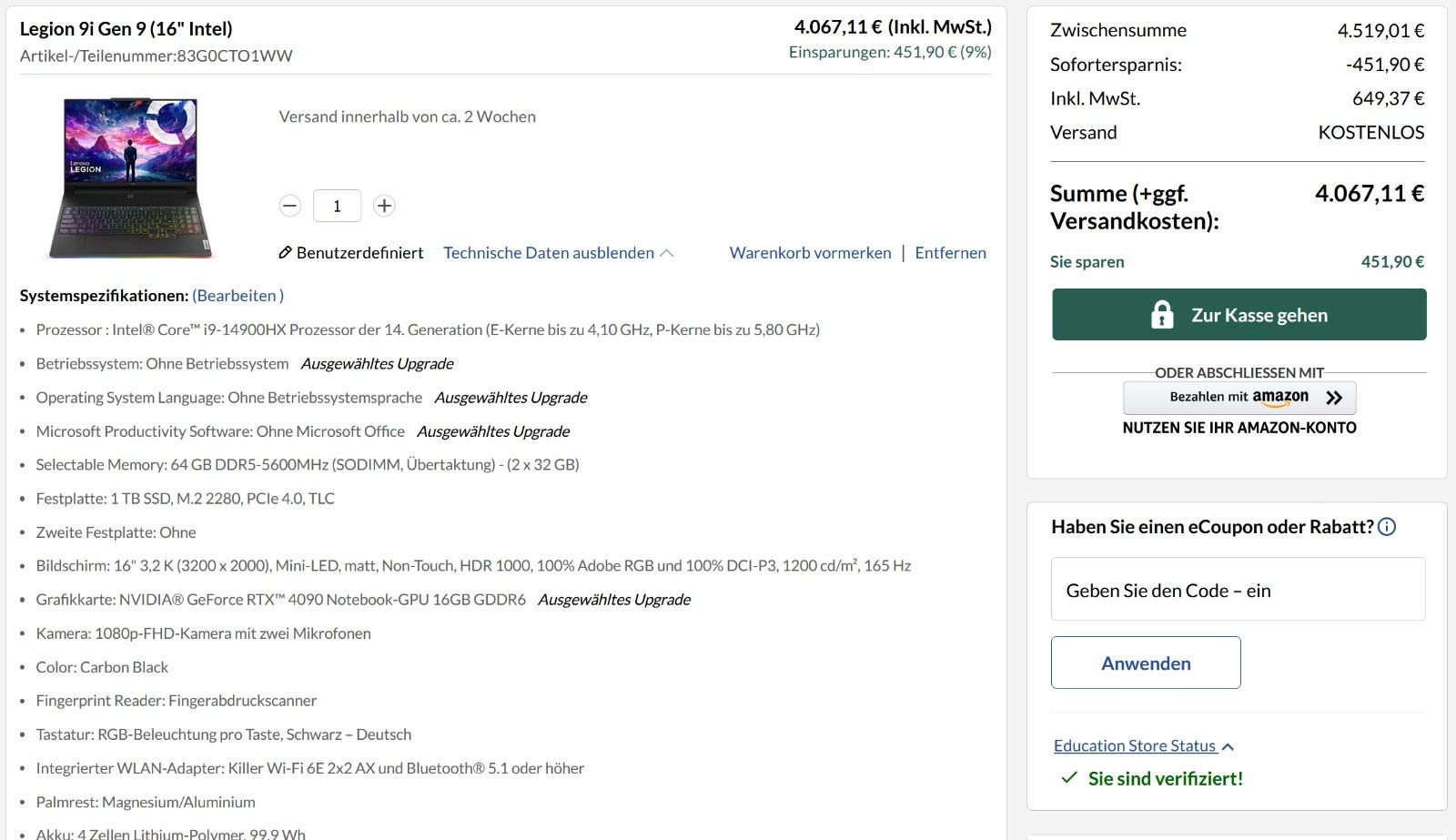
Task: Click the pencil icon beside Benutzerdefiniert
Action: (x=285, y=253)
